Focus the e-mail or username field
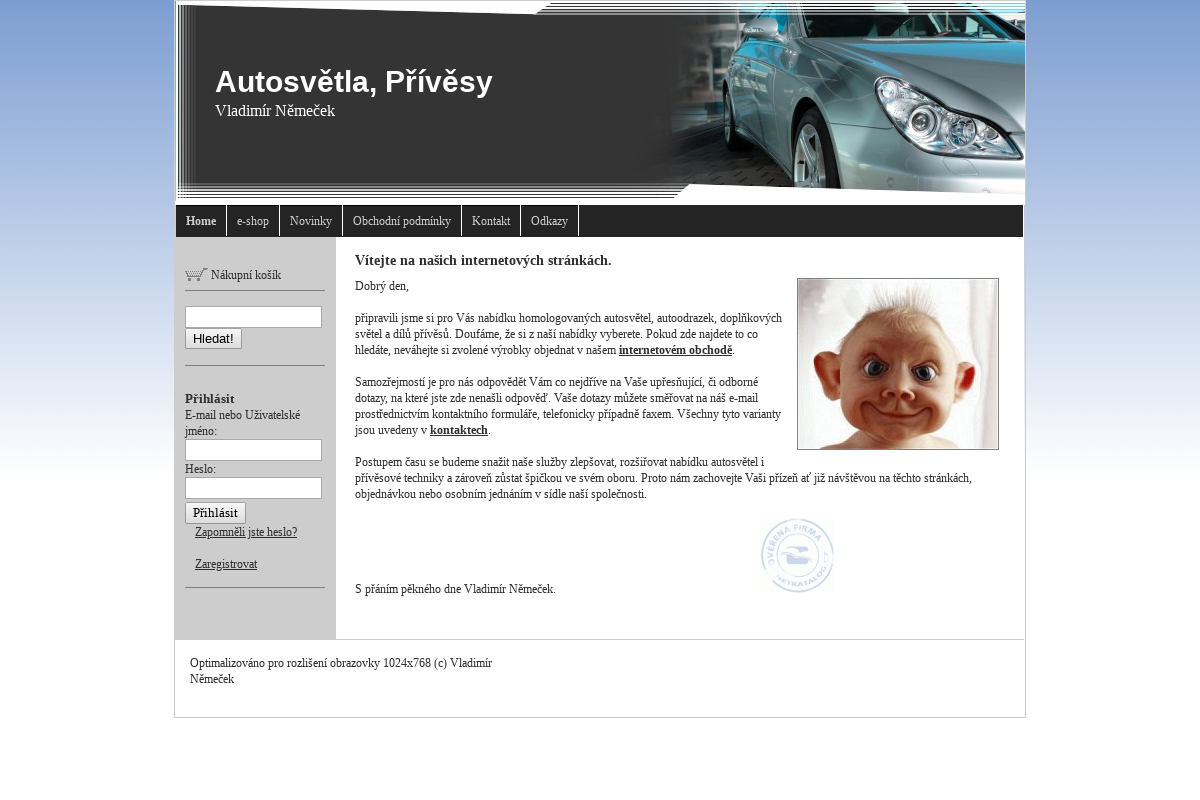 [x=253, y=450]
